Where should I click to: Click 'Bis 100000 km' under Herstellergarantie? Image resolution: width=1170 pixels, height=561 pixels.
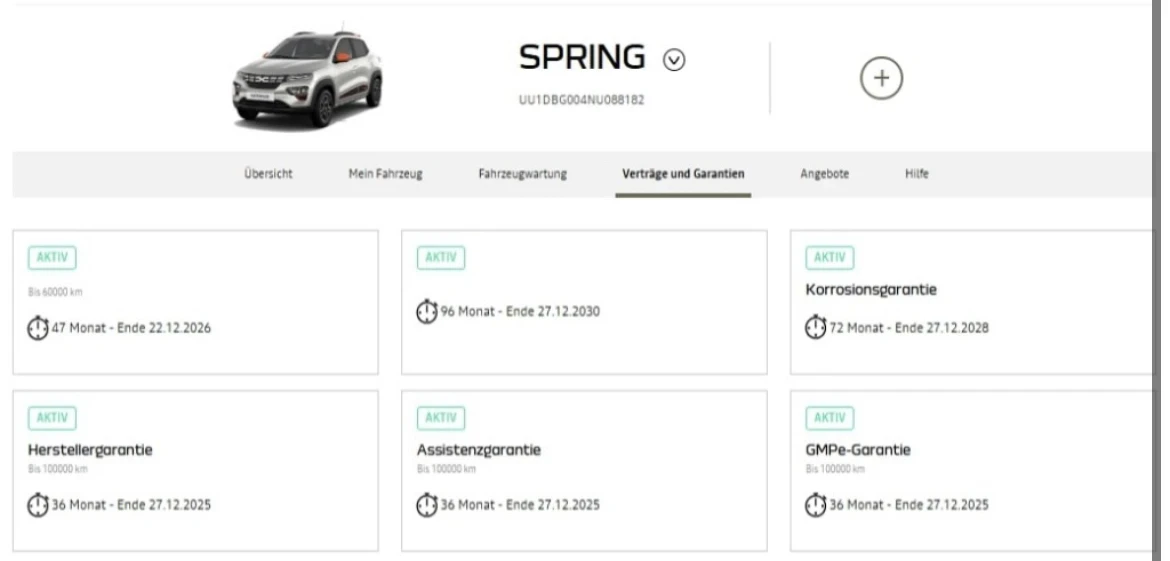[57, 469]
